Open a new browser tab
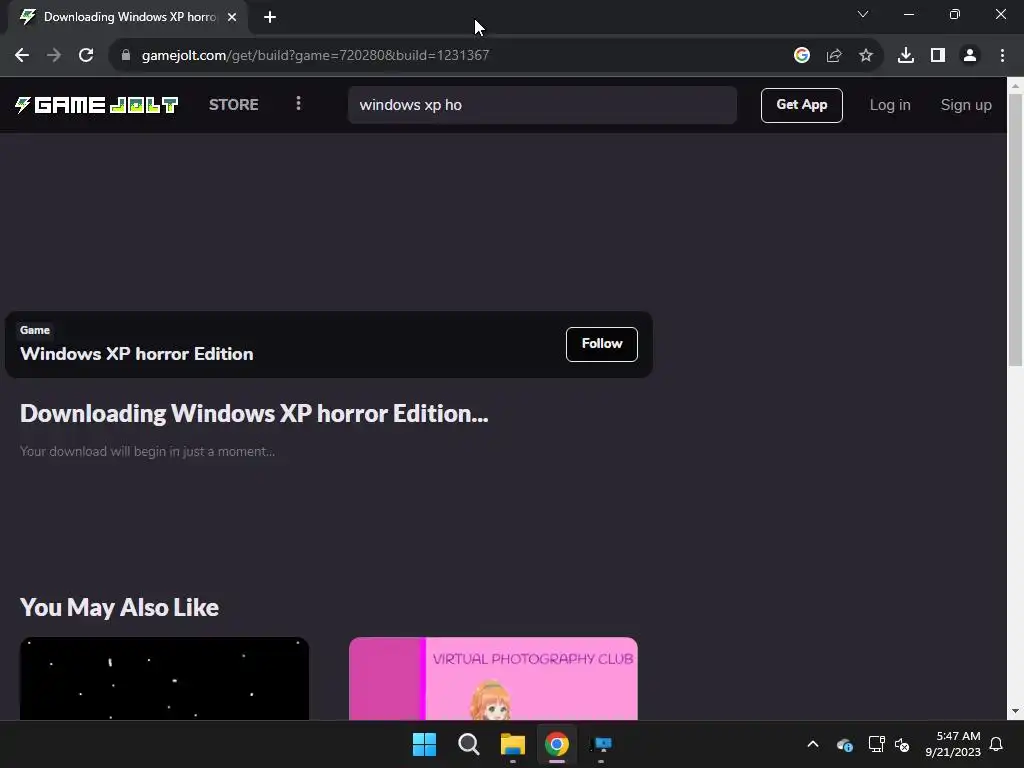This screenshot has width=1024, height=768. (x=270, y=17)
